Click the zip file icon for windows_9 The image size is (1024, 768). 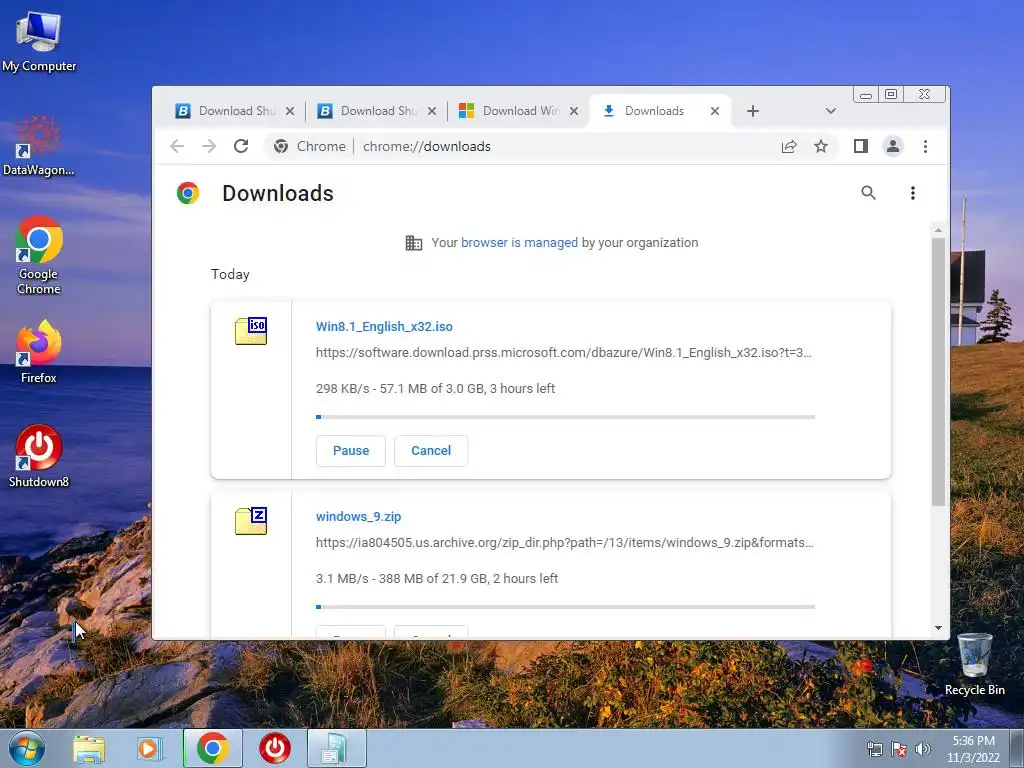click(251, 520)
